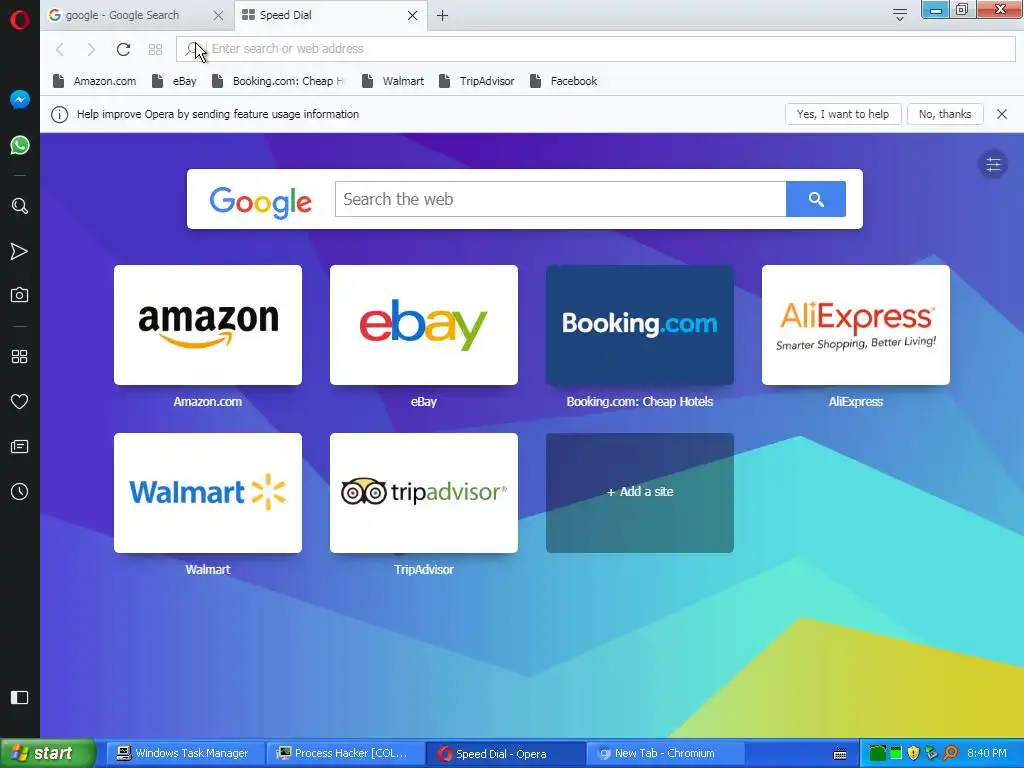Open the Personal News icon in the sidebar
The height and width of the screenshot is (768, 1024).
point(20,447)
